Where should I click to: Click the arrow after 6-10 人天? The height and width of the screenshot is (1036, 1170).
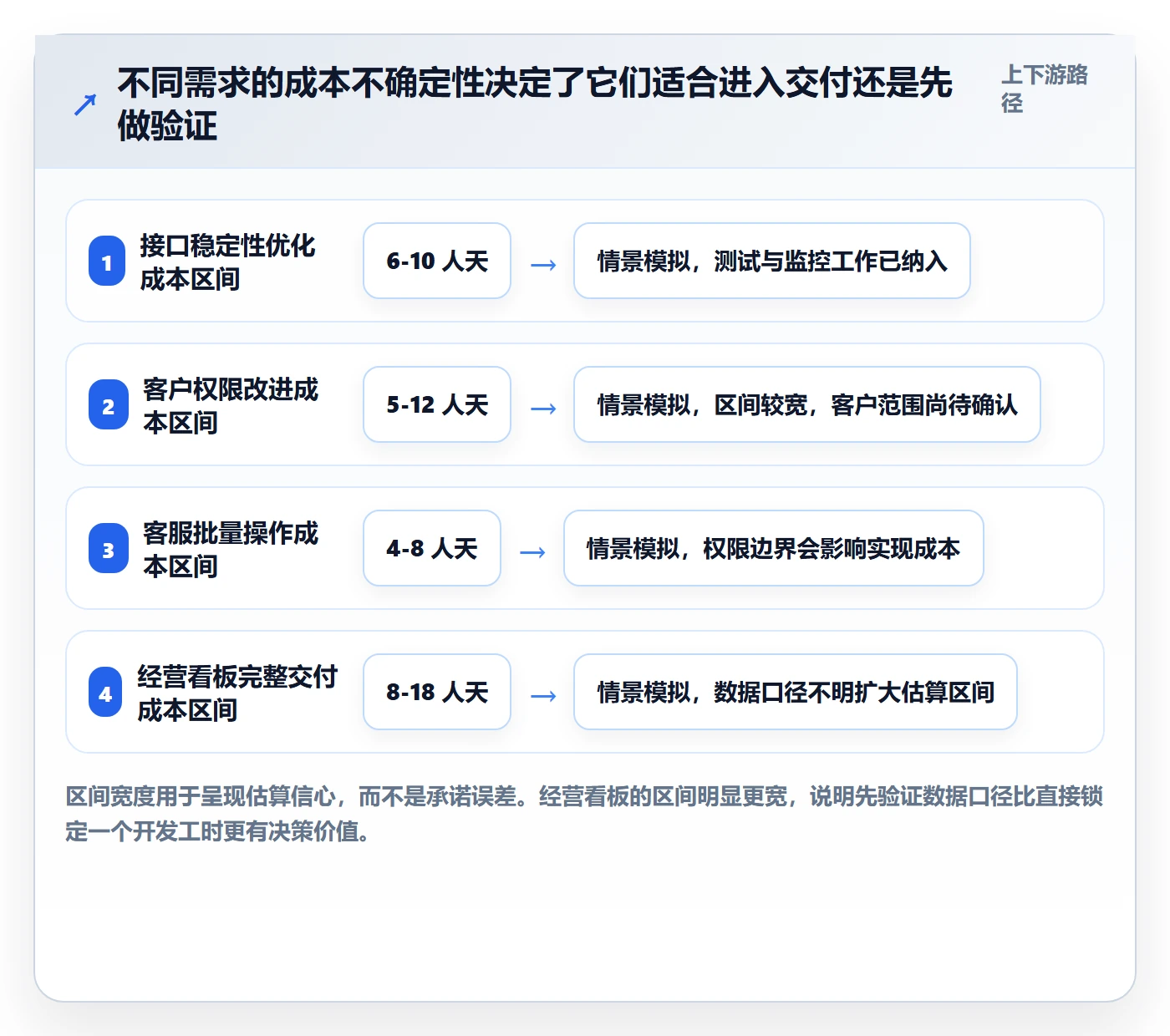543,265
